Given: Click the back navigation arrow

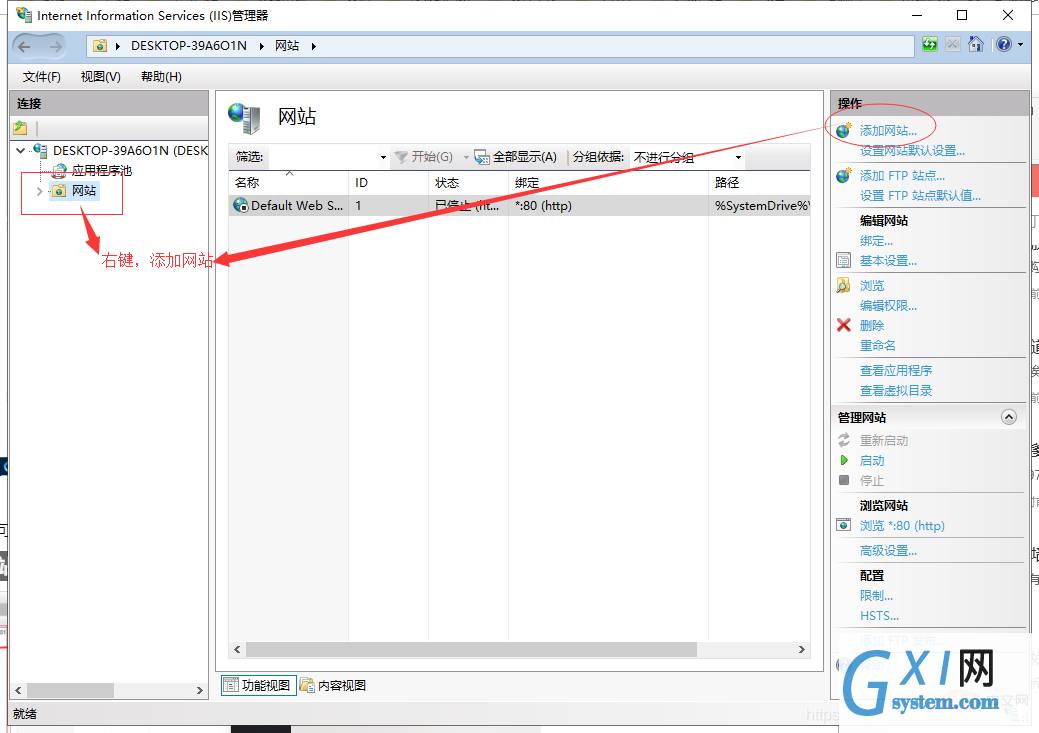Looking at the screenshot, I should (x=25, y=46).
